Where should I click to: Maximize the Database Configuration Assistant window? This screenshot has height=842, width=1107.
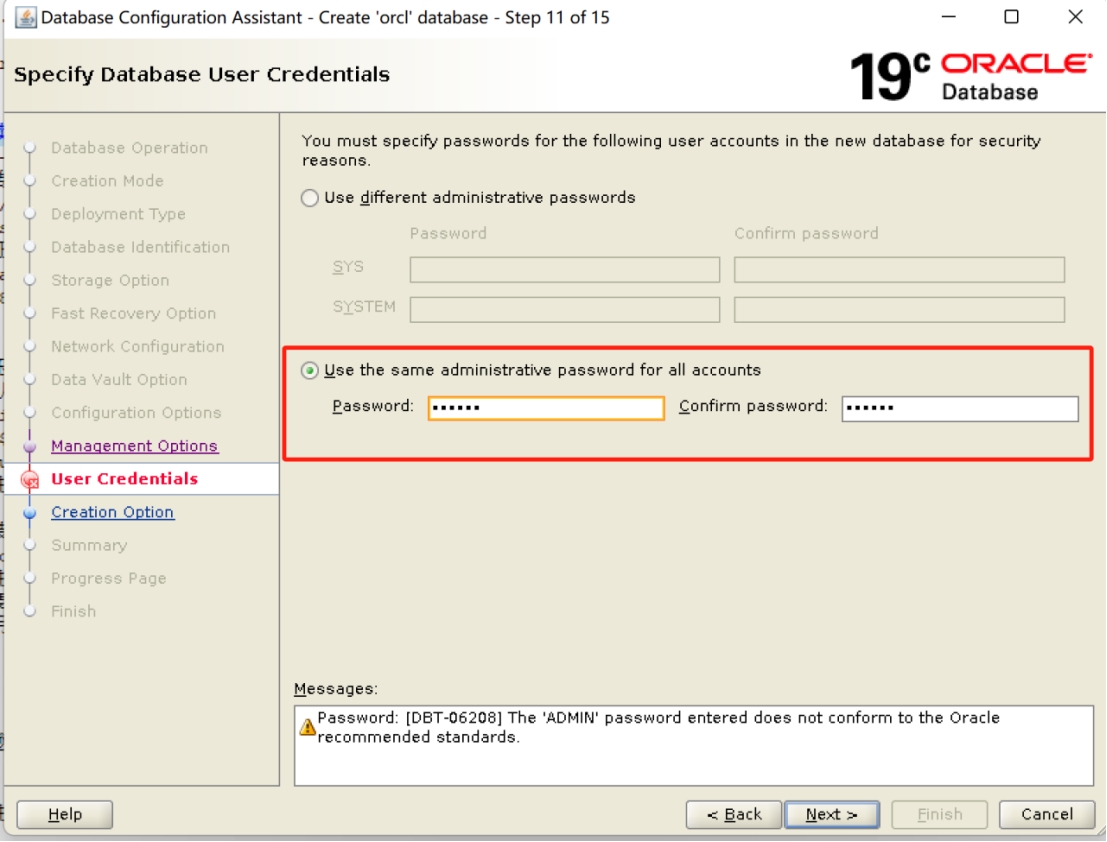(1011, 16)
